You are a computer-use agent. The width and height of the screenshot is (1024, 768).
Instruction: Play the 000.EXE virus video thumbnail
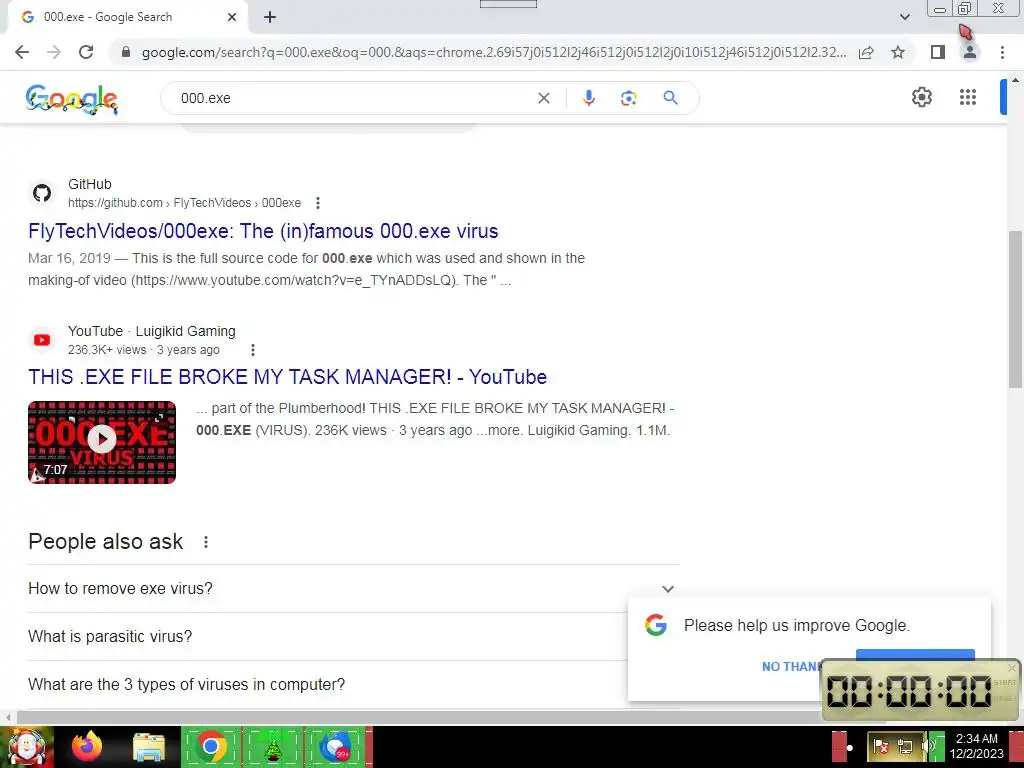(x=102, y=442)
